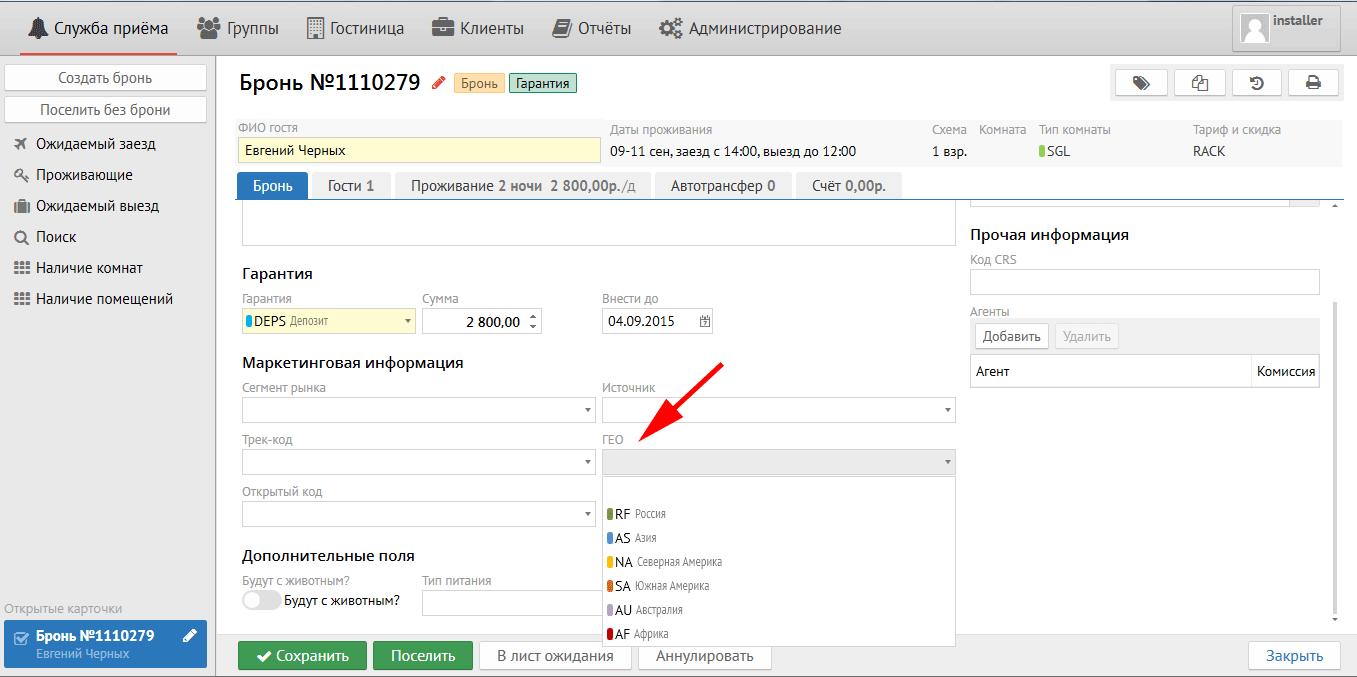Click the installer user avatar

(1254, 28)
